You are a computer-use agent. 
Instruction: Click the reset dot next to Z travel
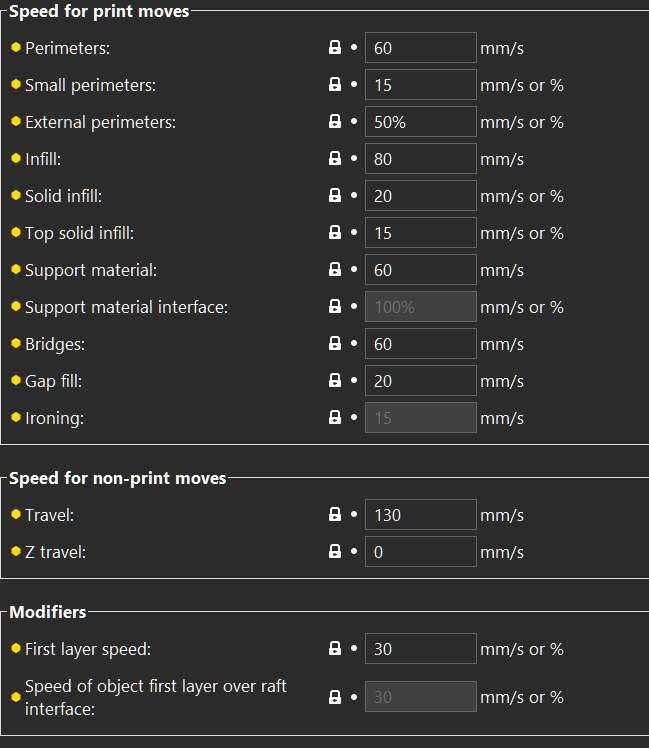coord(354,551)
